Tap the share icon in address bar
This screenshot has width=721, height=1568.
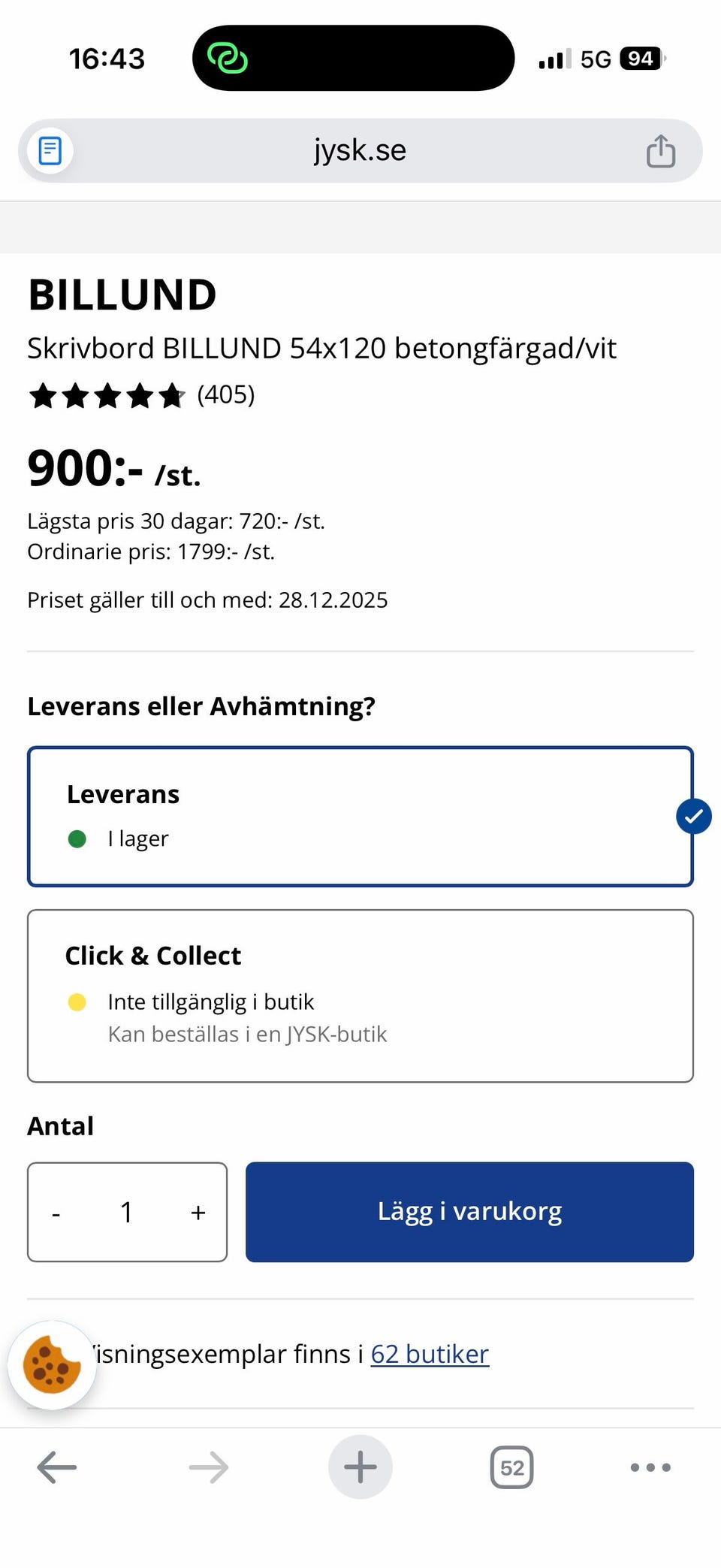click(660, 151)
